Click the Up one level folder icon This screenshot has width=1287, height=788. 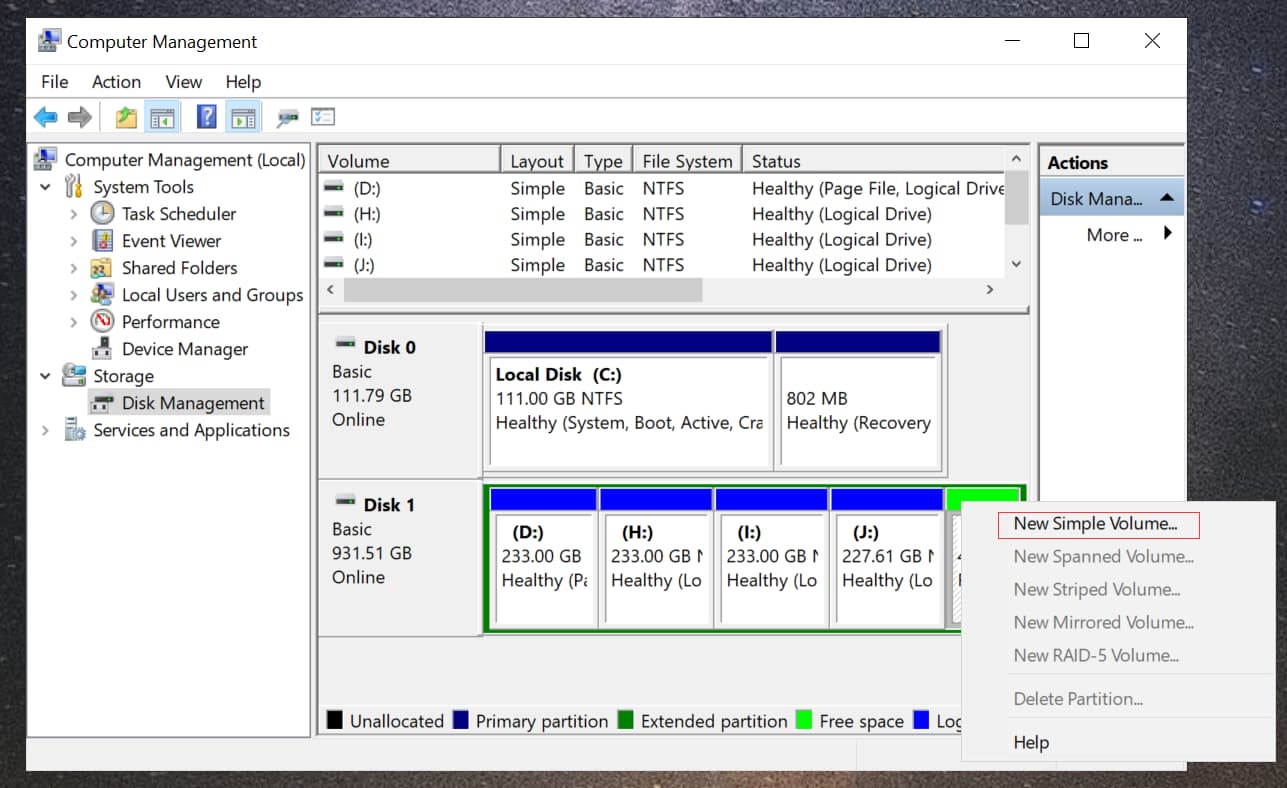pos(126,117)
